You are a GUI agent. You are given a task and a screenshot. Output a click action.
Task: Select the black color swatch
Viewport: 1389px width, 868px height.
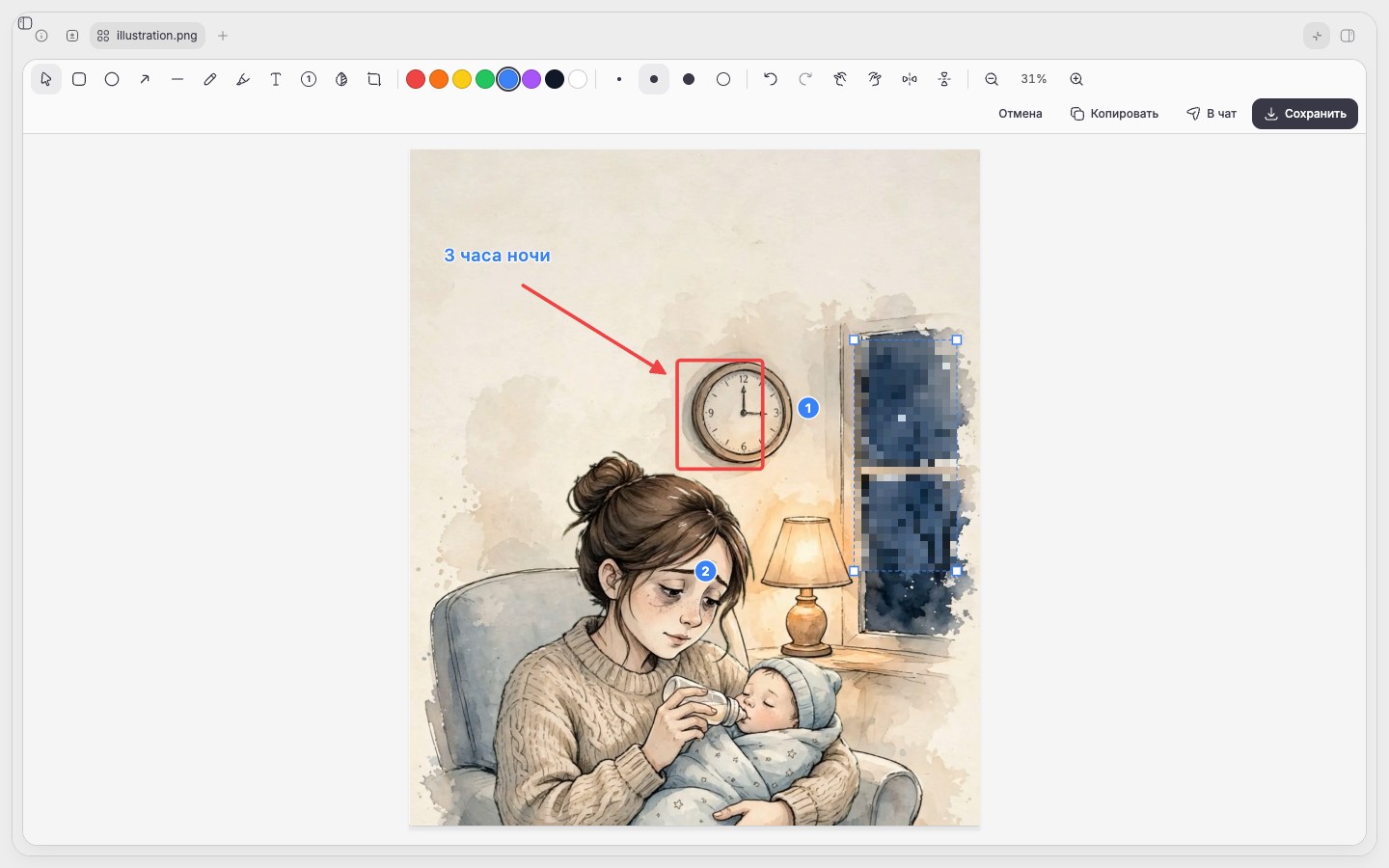[555, 79]
